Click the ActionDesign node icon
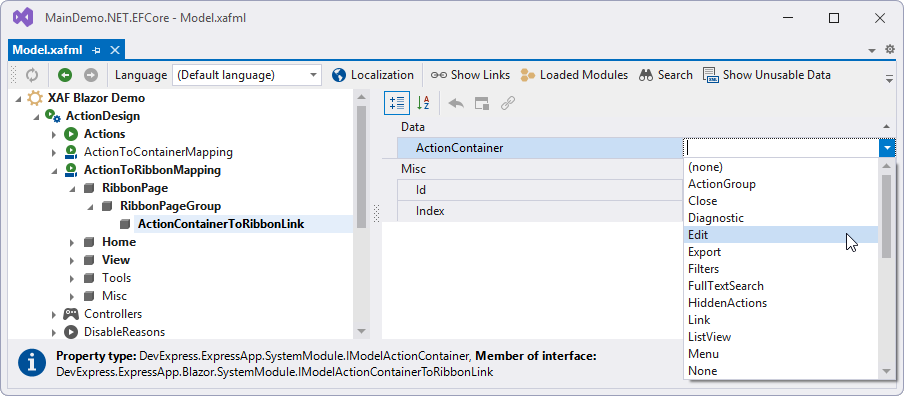Image resolution: width=904 pixels, height=396 pixels. point(53,116)
